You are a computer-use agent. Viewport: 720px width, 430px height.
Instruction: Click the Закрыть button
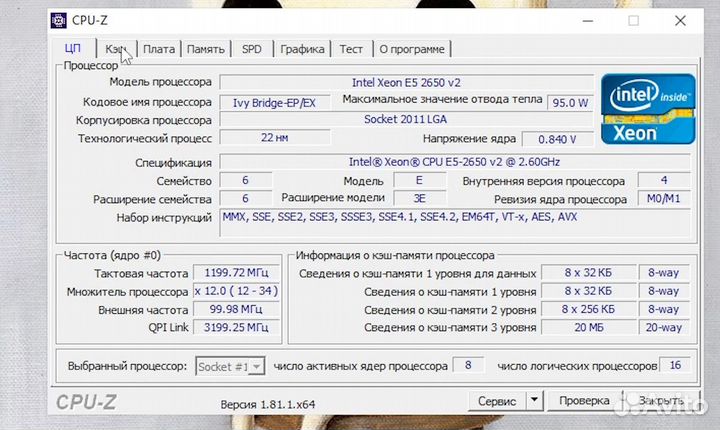point(661,401)
